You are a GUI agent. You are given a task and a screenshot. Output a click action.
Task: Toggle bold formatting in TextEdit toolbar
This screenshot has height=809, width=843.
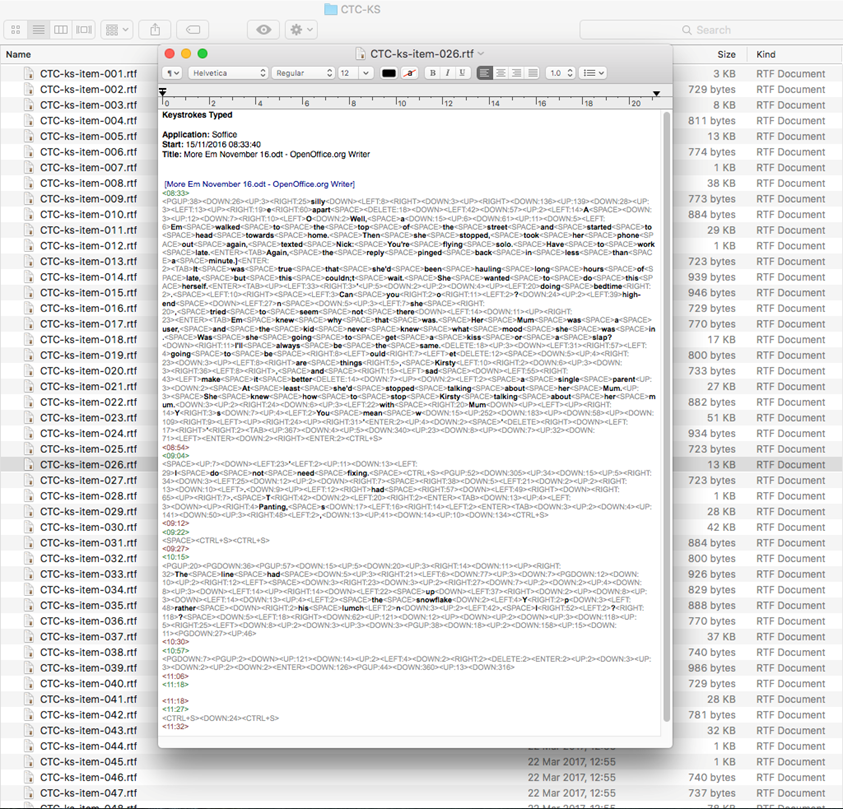click(x=433, y=73)
